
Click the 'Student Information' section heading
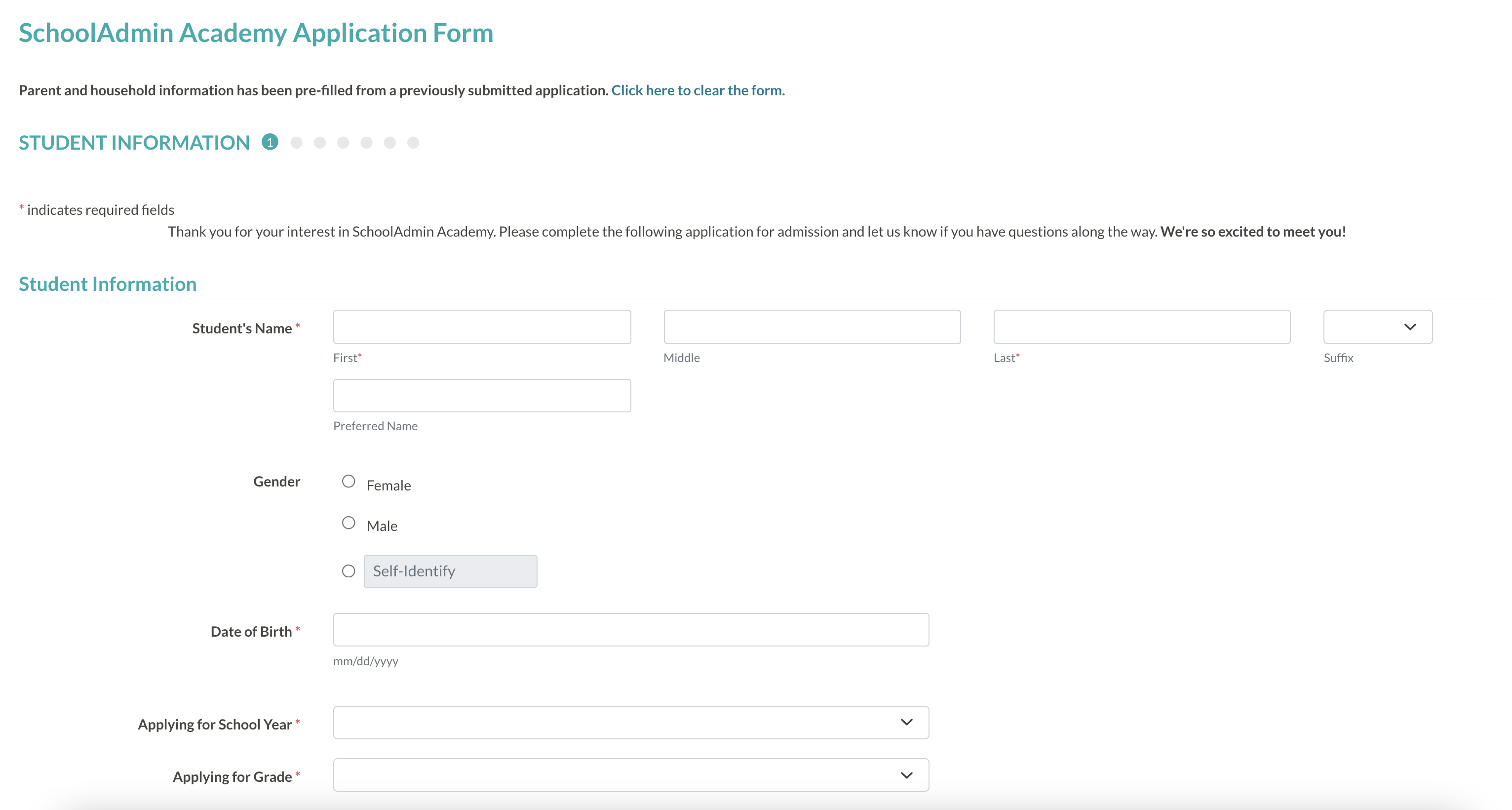pyautogui.click(x=108, y=284)
